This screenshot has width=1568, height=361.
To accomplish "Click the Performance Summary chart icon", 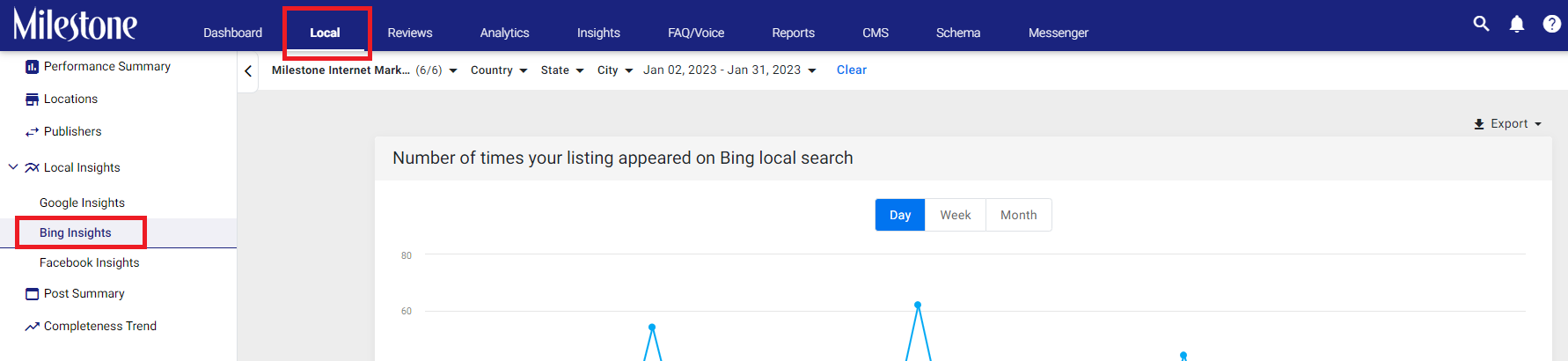I will [33, 67].
